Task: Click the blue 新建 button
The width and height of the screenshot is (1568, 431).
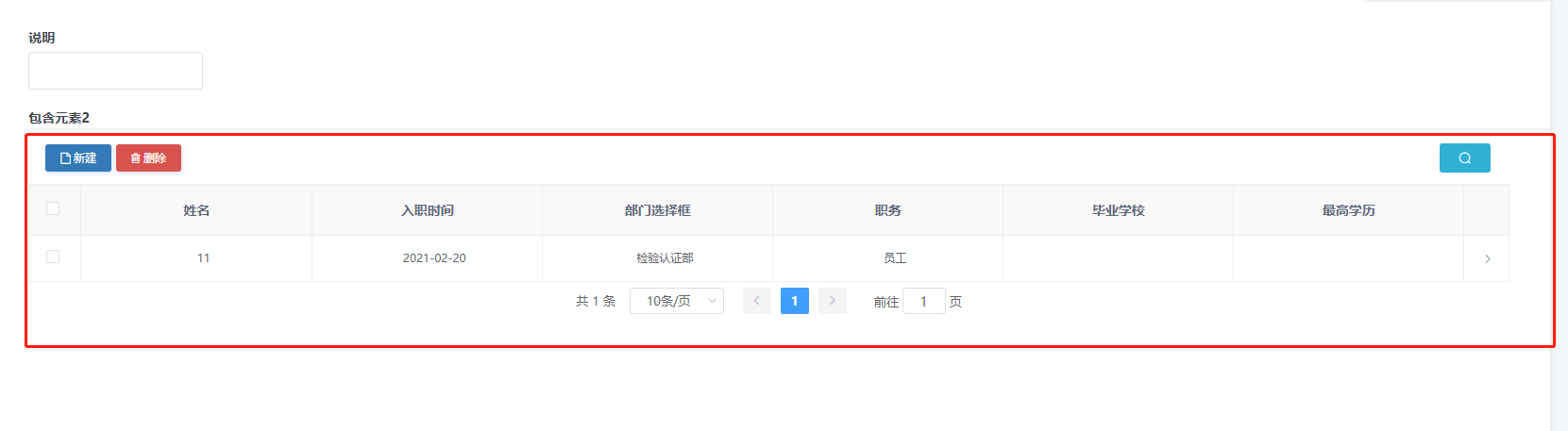Action: pos(78,157)
